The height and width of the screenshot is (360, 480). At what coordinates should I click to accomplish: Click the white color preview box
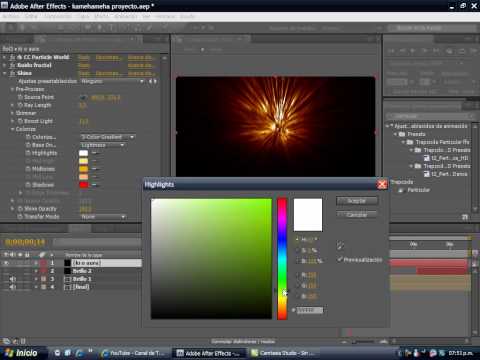[308, 215]
